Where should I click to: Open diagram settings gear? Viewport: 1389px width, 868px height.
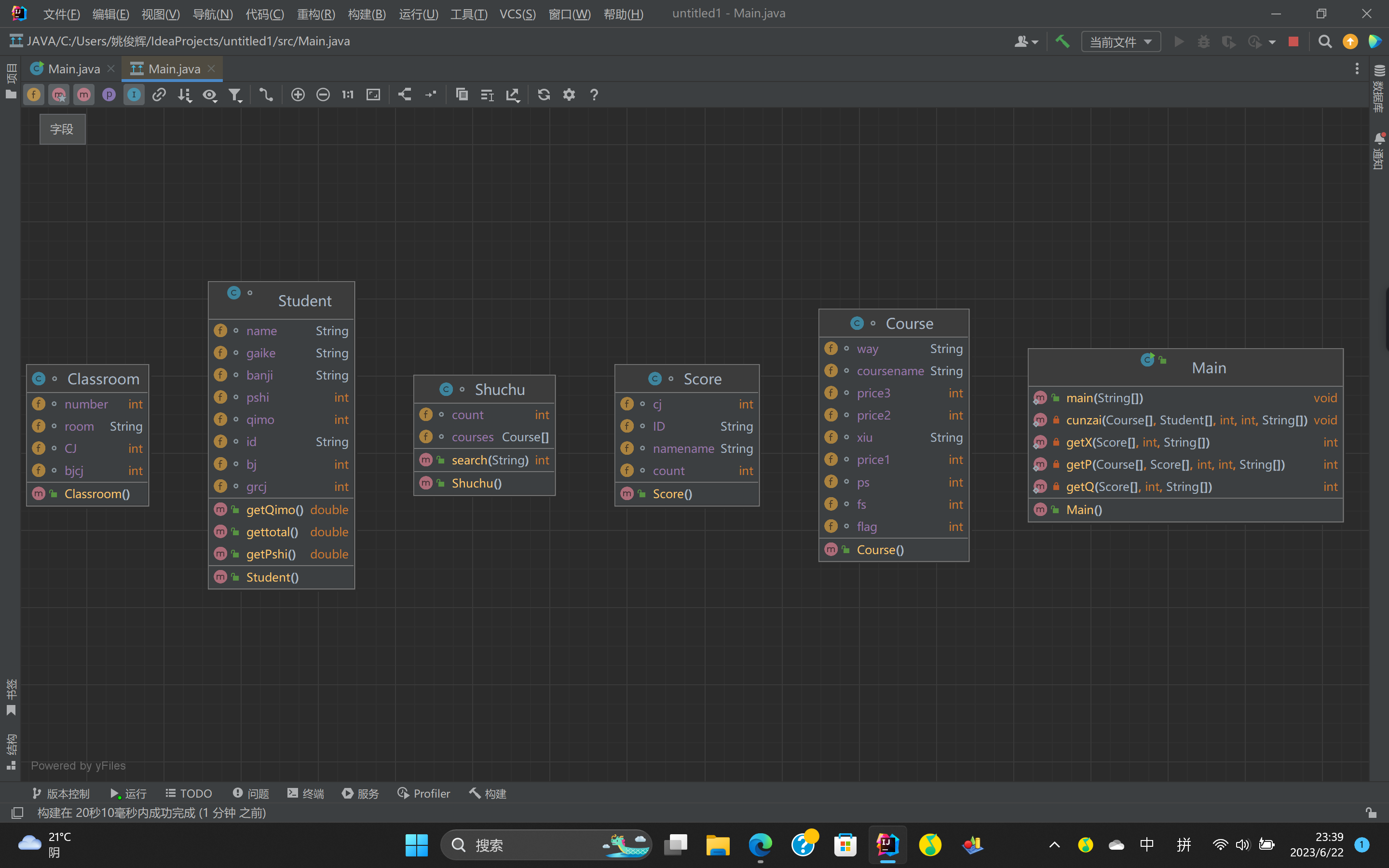pyautogui.click(x=569, y=95)
